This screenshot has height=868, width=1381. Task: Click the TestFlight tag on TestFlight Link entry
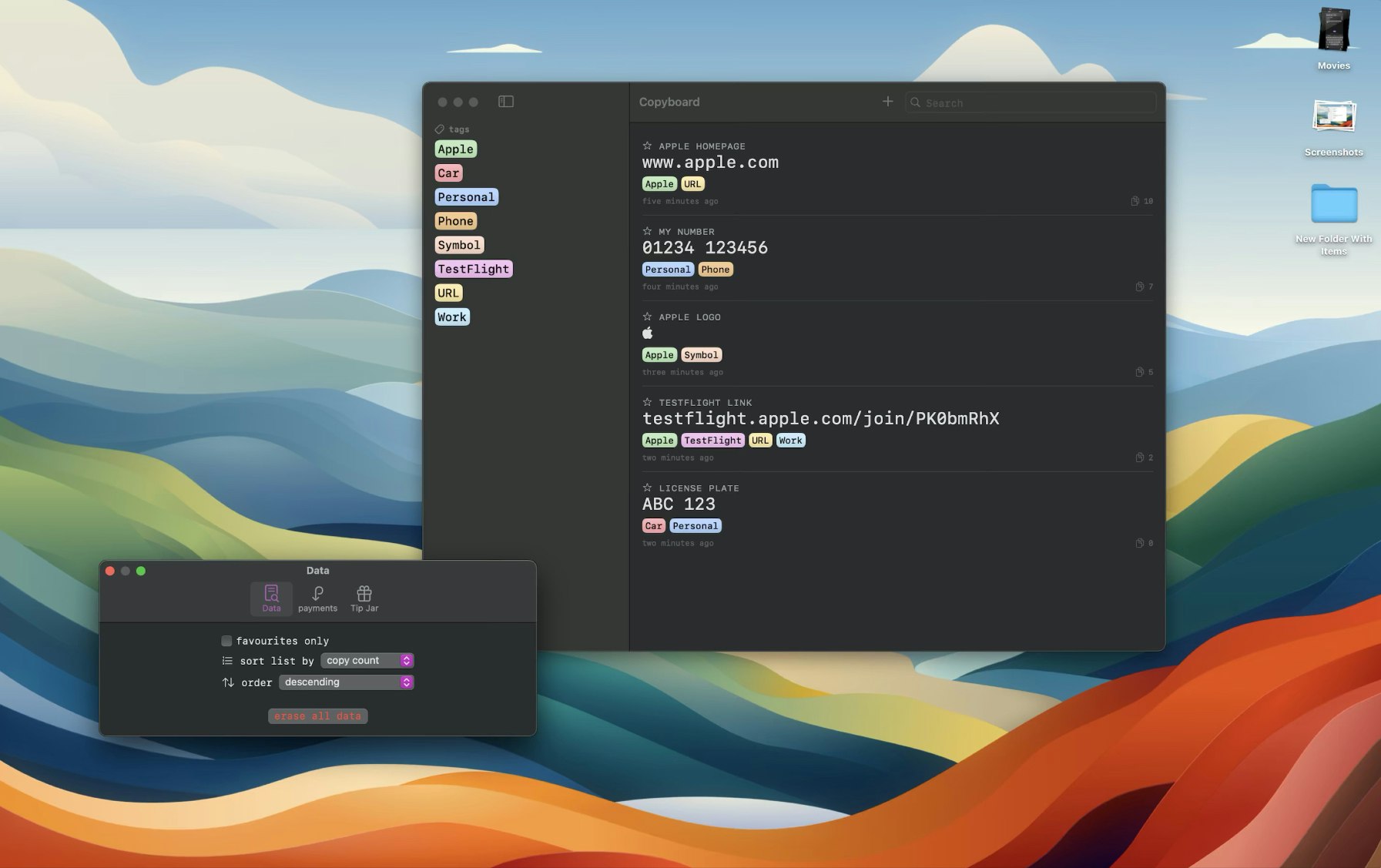pyautogui.click(x=713, y=441)
